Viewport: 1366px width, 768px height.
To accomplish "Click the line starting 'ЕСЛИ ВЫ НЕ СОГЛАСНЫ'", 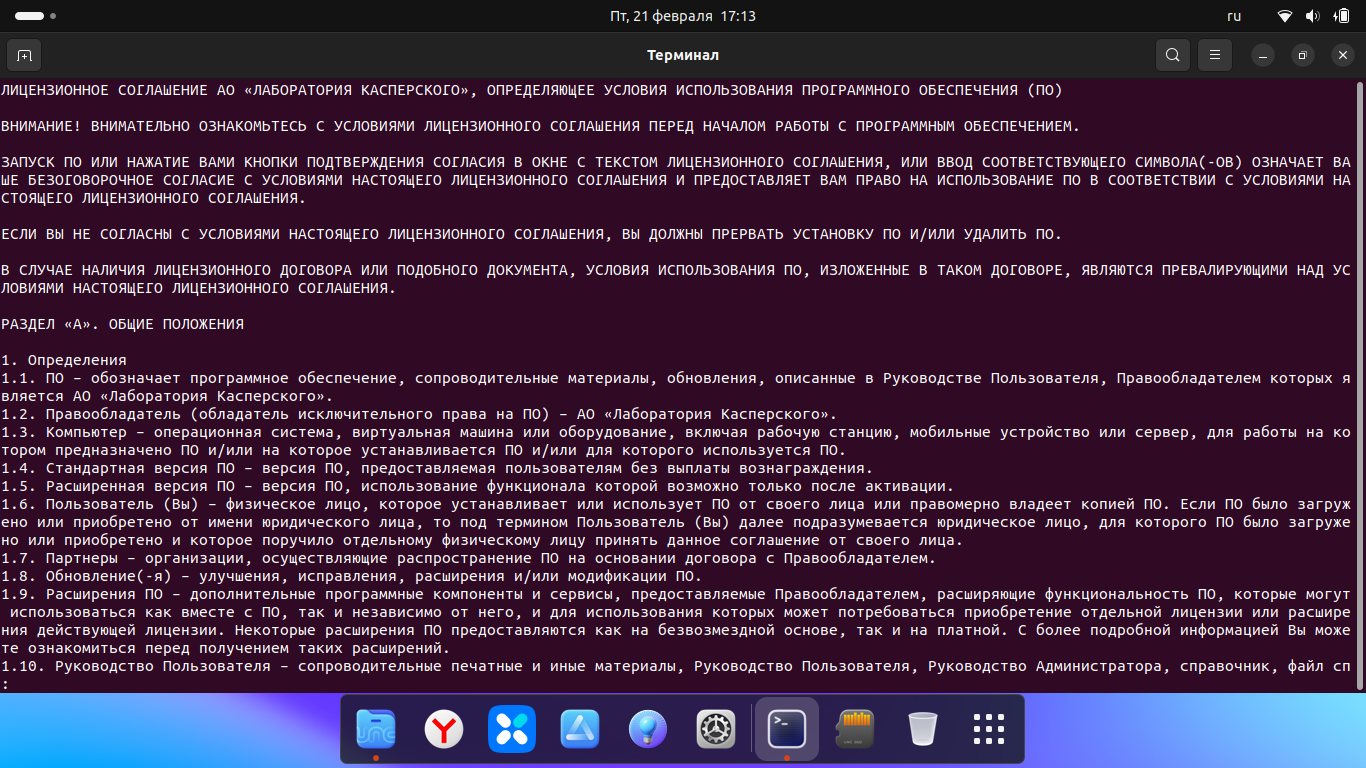I will [x=532, y=234].
